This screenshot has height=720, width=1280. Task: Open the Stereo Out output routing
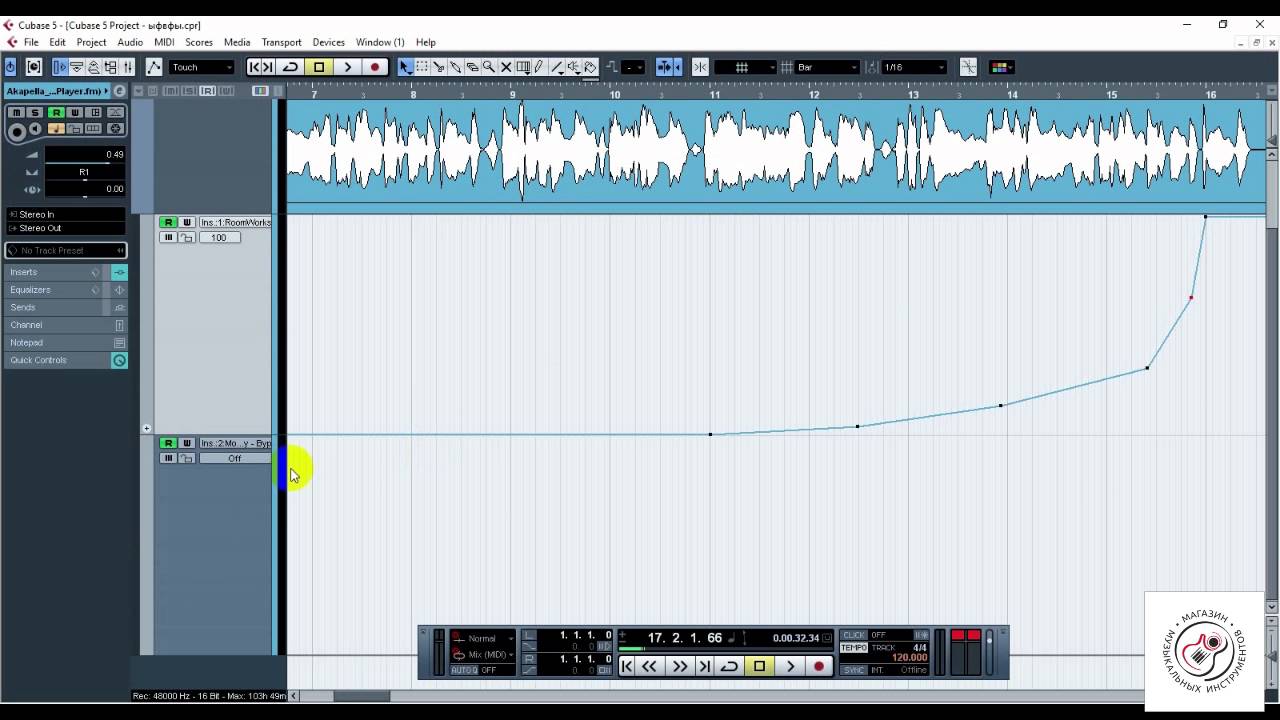65,228
